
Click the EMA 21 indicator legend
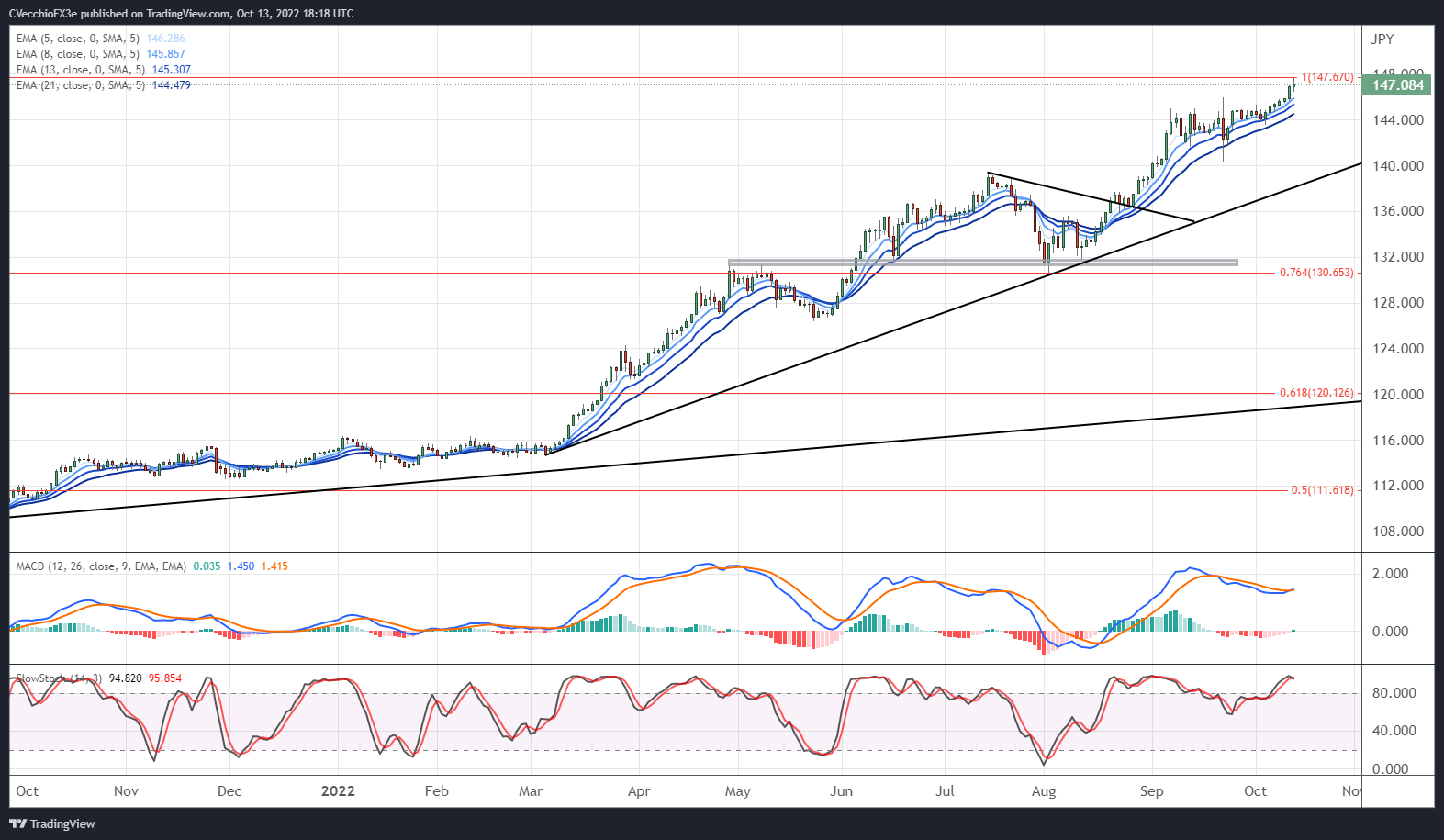(103, 85)
